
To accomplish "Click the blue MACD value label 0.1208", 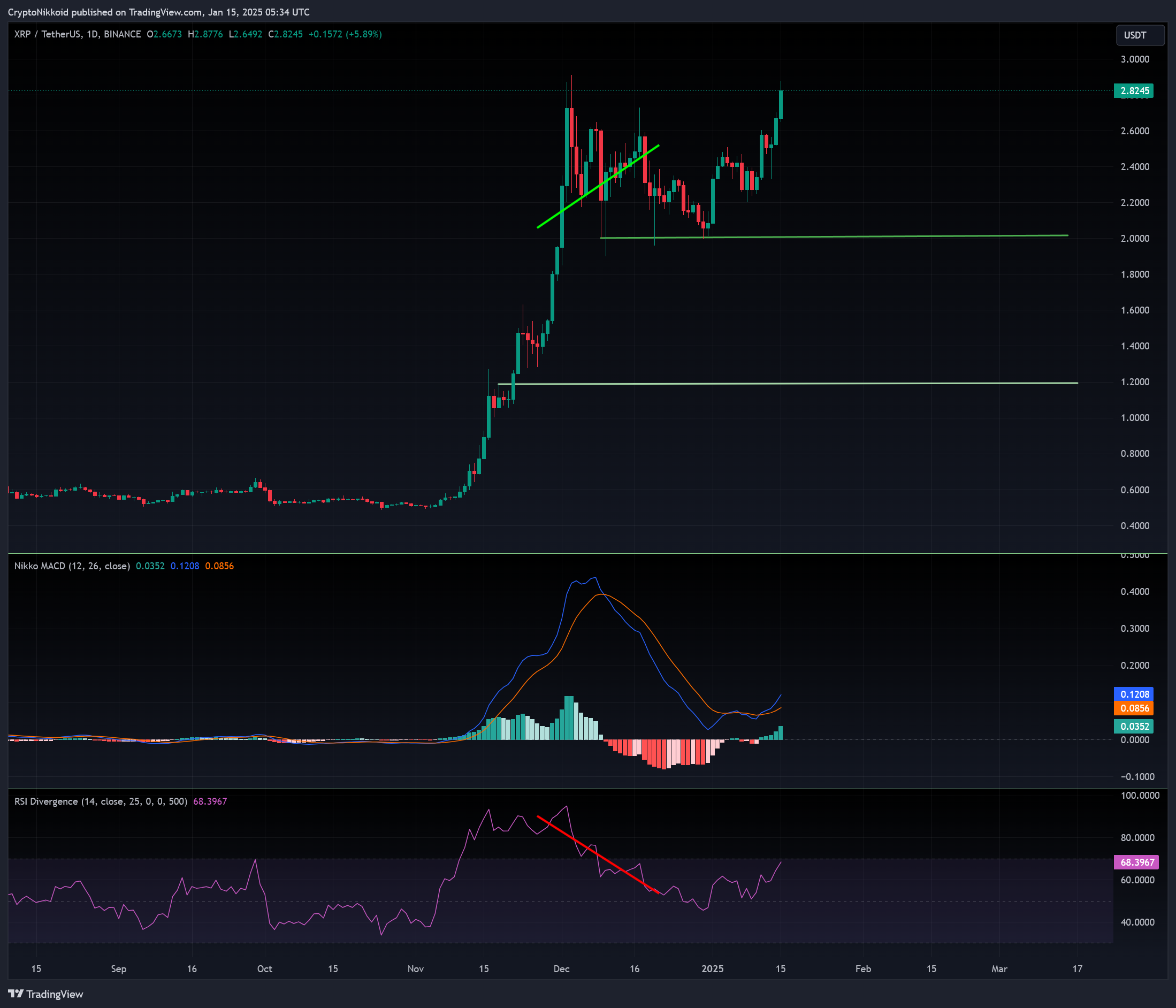I will (x=1133, y=694).
